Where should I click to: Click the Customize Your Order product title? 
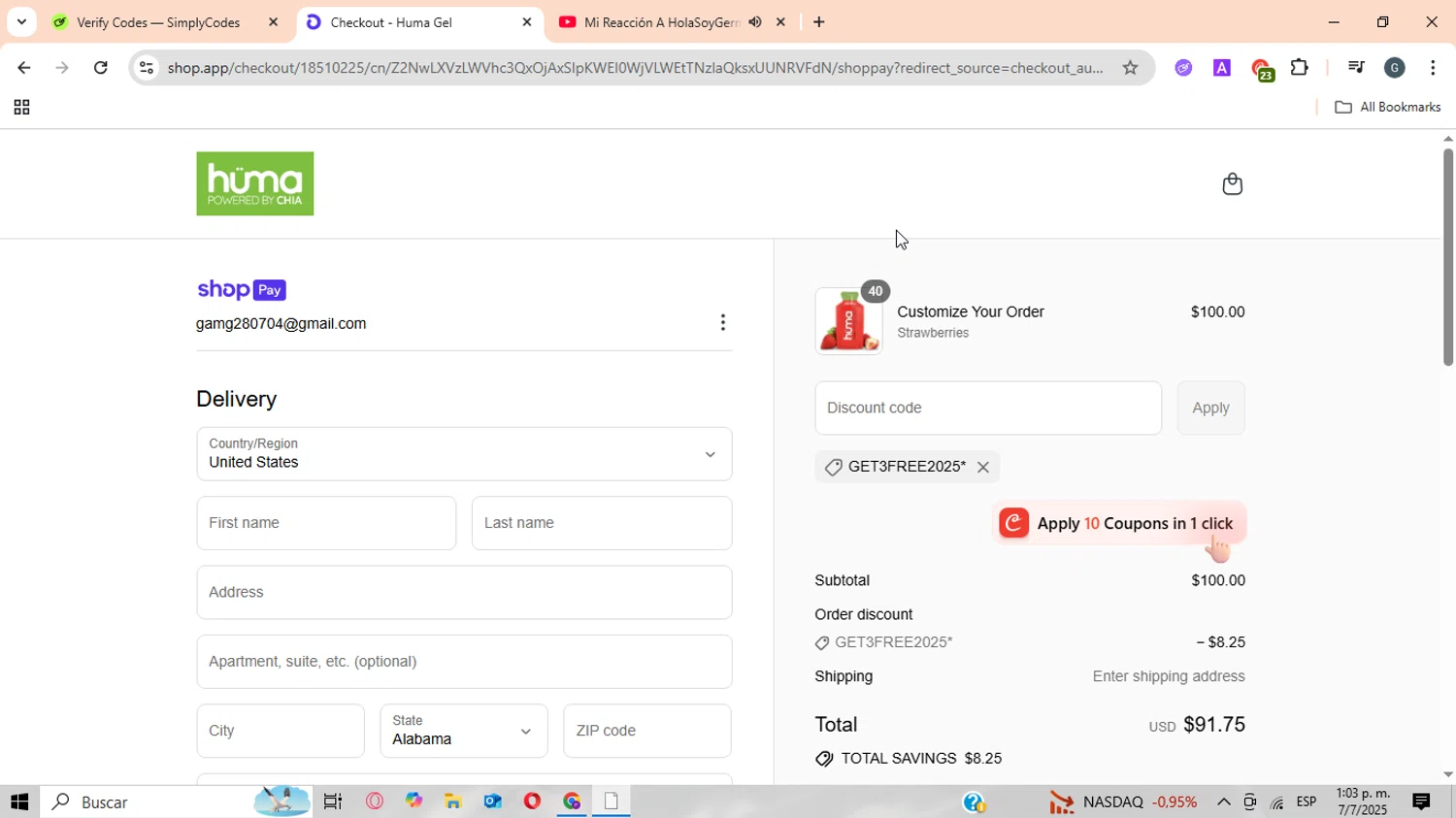[971, 312]
